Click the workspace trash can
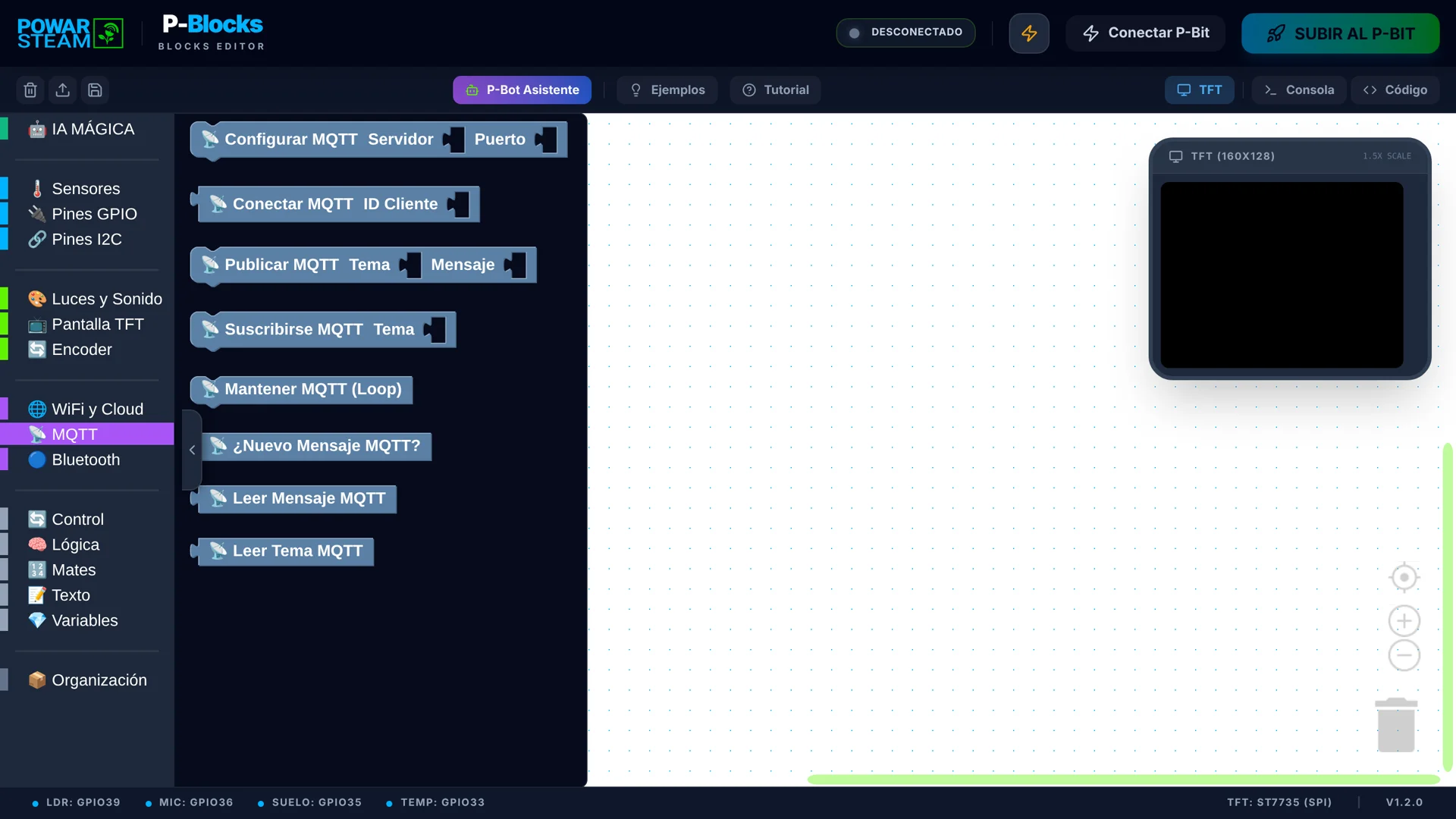This screenshot has width=1456, height=819. (x=1396, y=725)
